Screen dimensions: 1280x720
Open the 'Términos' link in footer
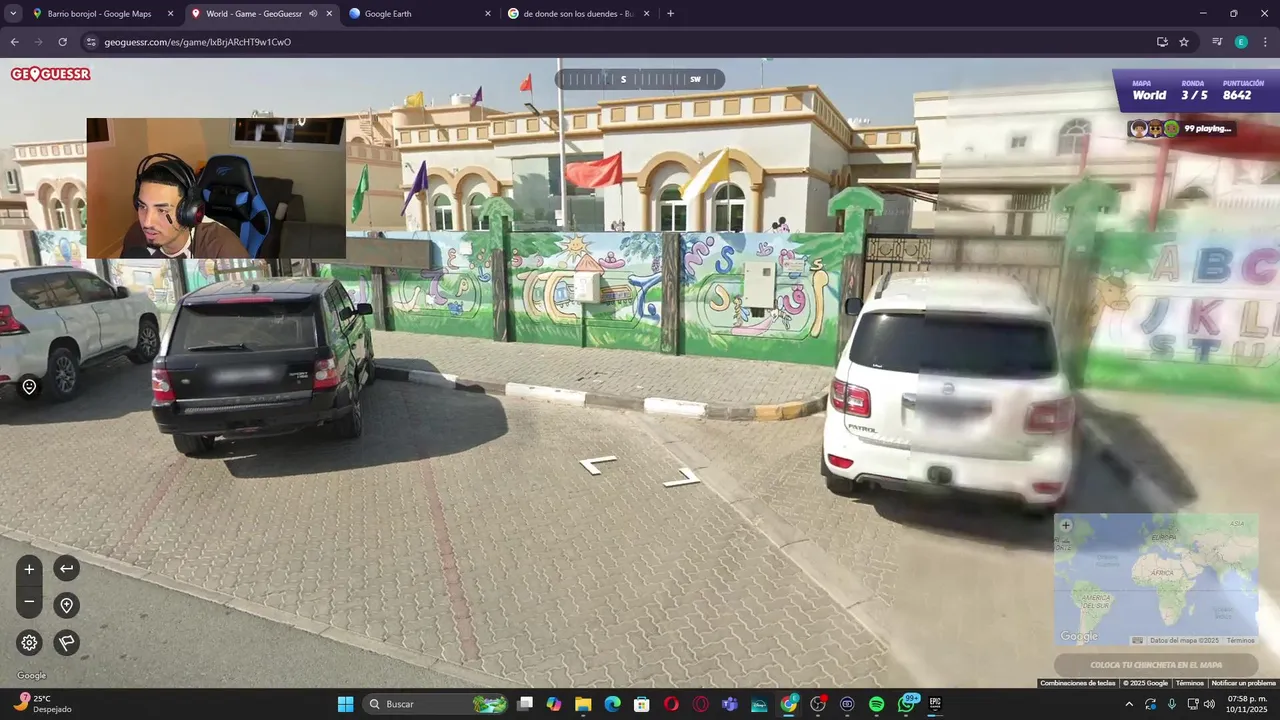pos(1189,683)
